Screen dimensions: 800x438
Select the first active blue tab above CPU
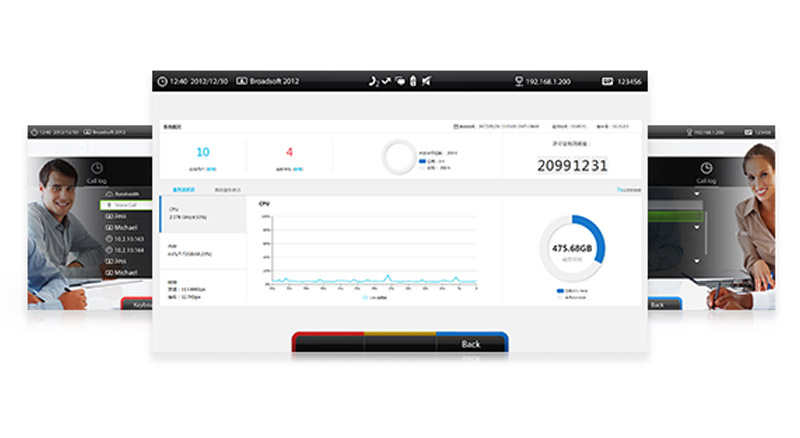183,189
